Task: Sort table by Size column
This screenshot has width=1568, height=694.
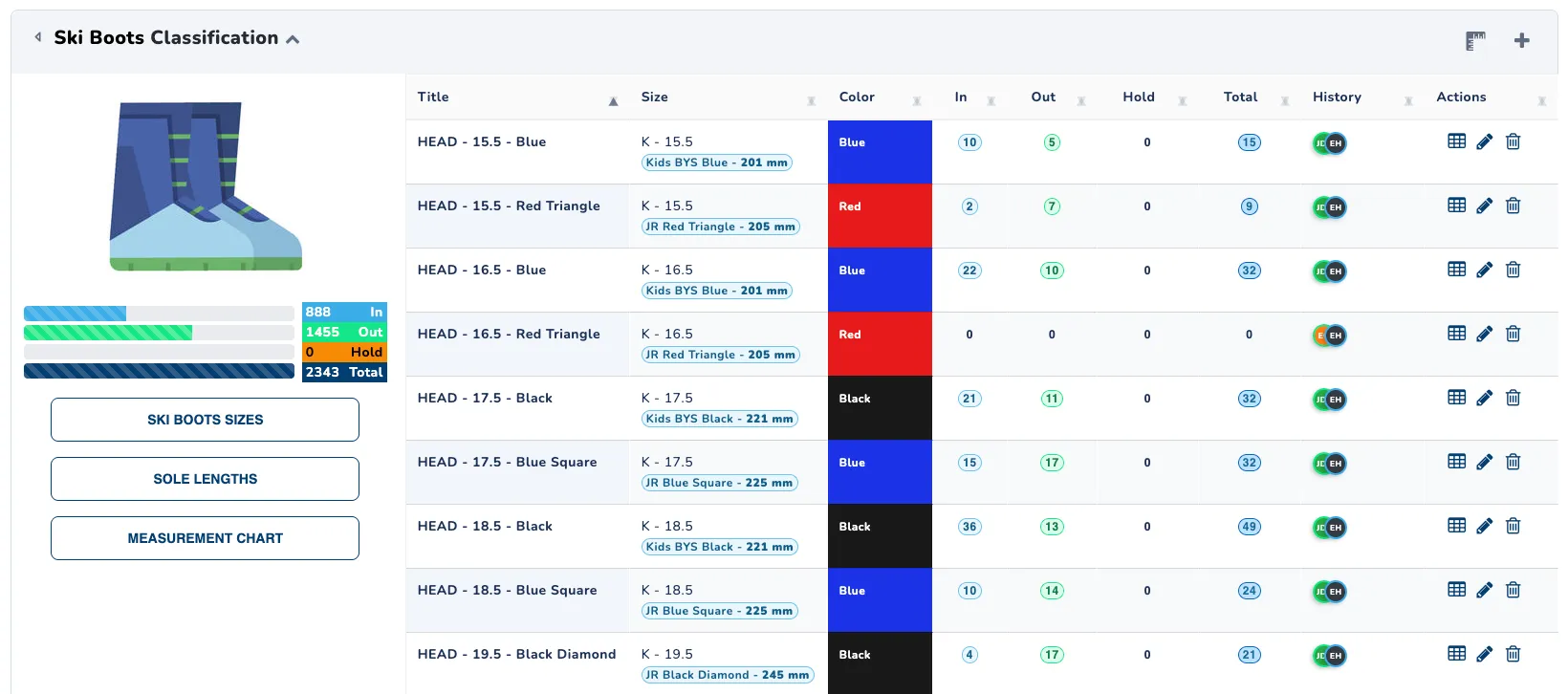Action: pos(729,97)
